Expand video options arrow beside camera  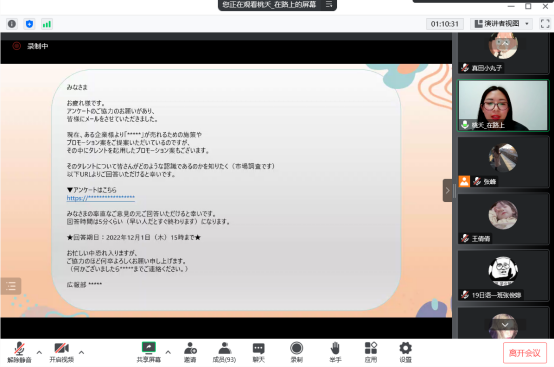(81, 352)
